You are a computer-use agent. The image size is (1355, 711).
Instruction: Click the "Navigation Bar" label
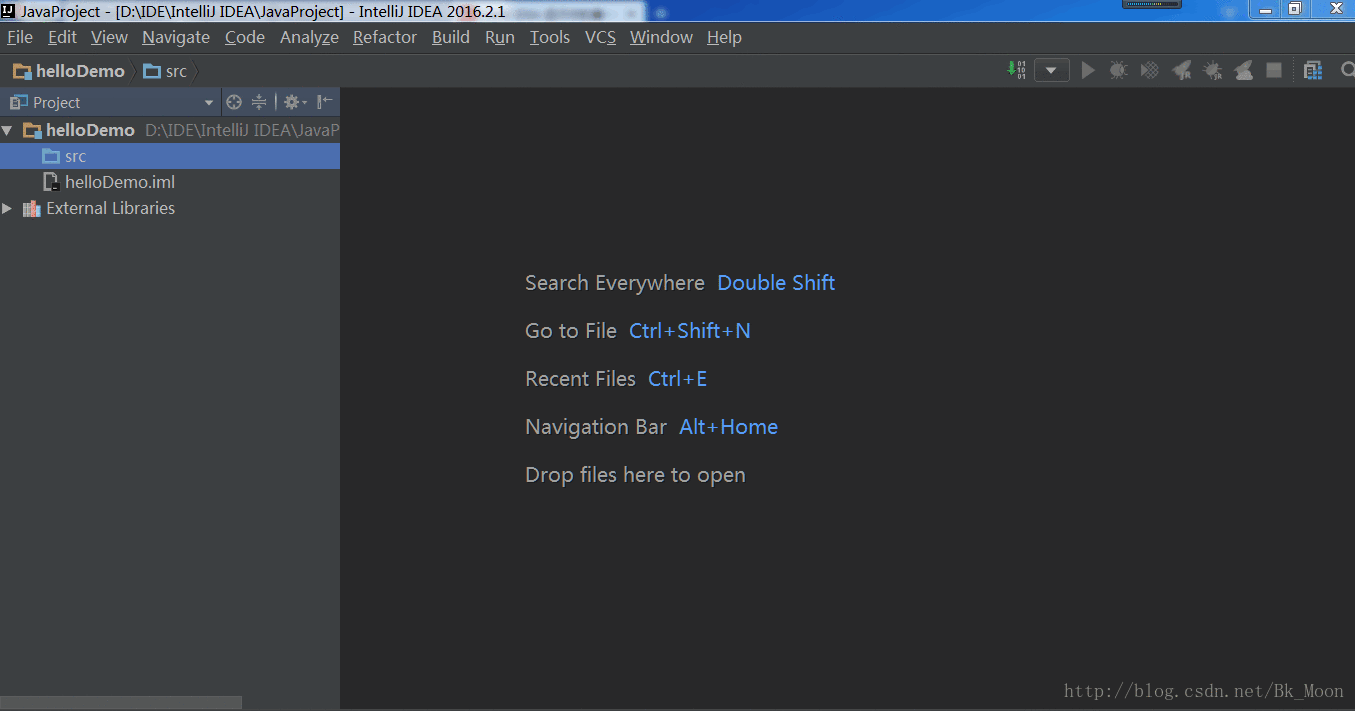pyautogui.click(x=596, y=427)
